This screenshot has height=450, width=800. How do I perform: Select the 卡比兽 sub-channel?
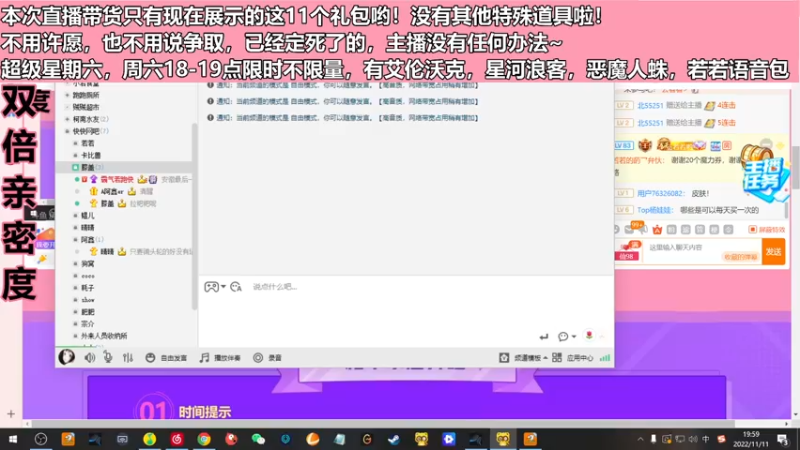point(90,155)
